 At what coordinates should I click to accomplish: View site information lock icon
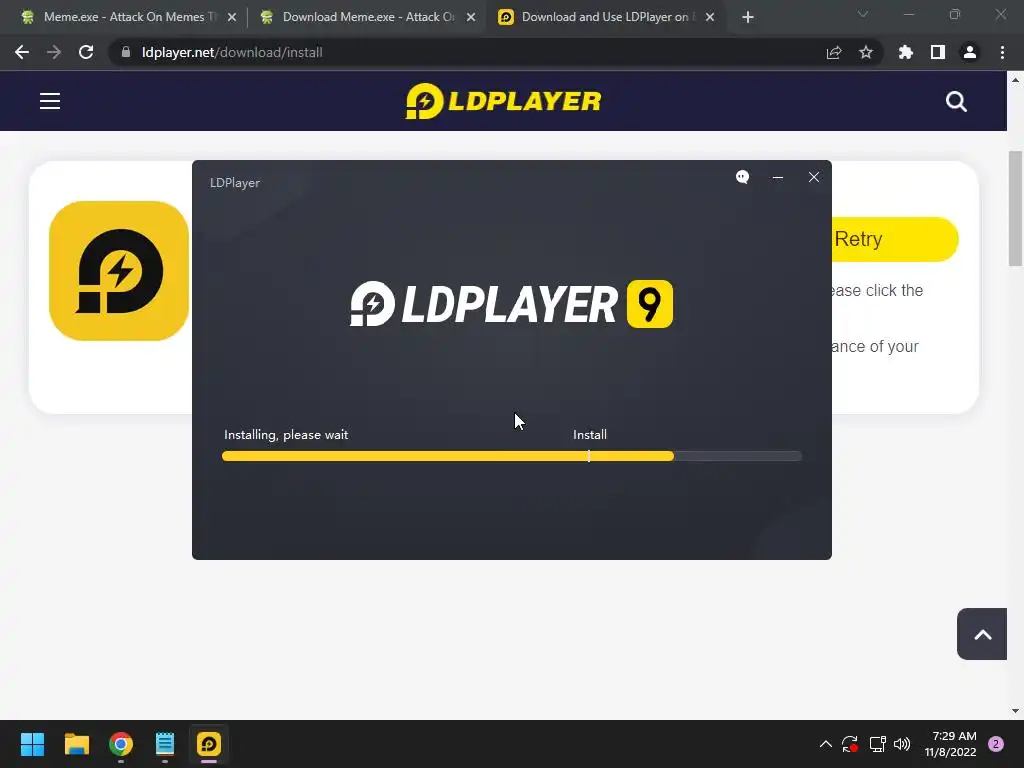[126, 52]
